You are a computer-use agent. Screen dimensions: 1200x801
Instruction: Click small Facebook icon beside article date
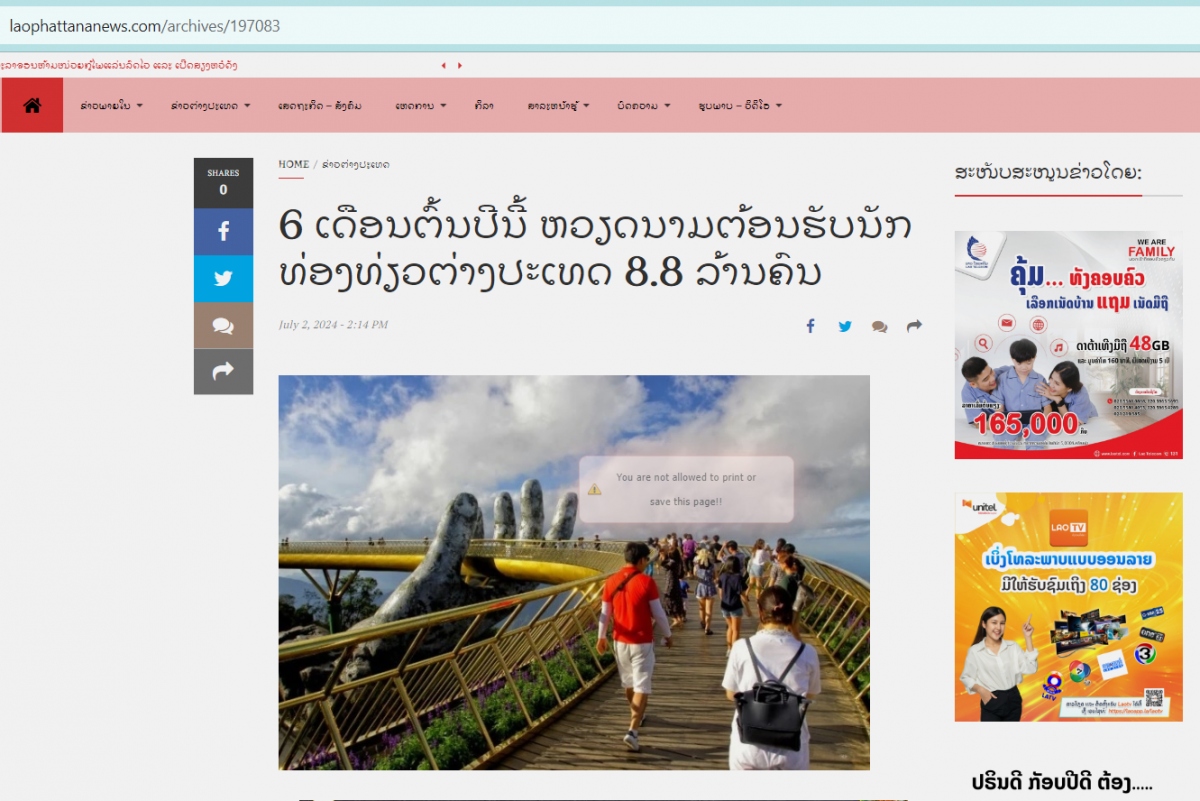click(811, 326)
